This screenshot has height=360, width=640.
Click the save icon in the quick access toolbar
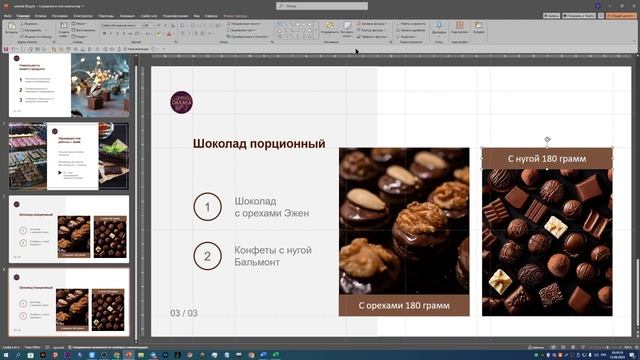coord(6,49)
